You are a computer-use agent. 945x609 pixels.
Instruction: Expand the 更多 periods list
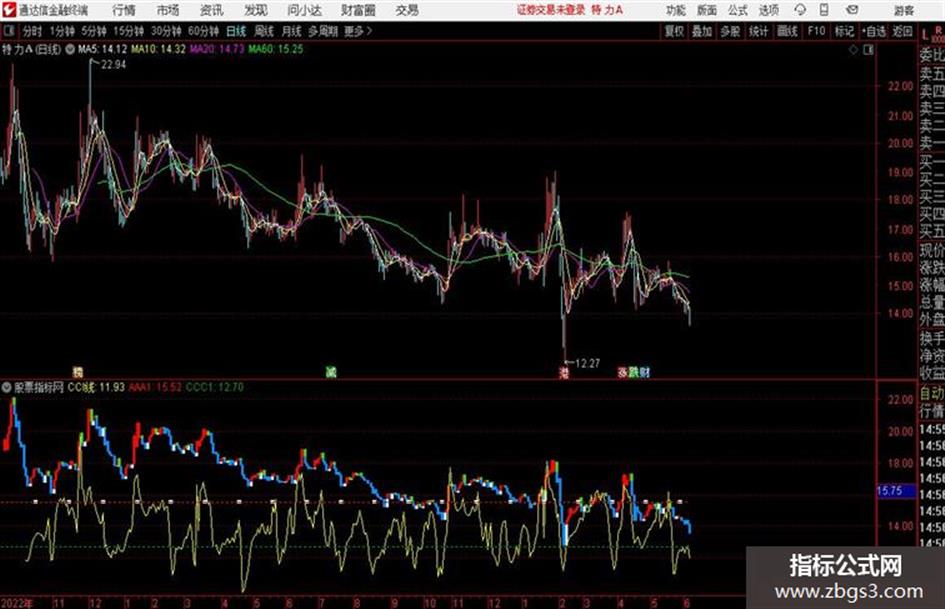(x=358, y=31)
